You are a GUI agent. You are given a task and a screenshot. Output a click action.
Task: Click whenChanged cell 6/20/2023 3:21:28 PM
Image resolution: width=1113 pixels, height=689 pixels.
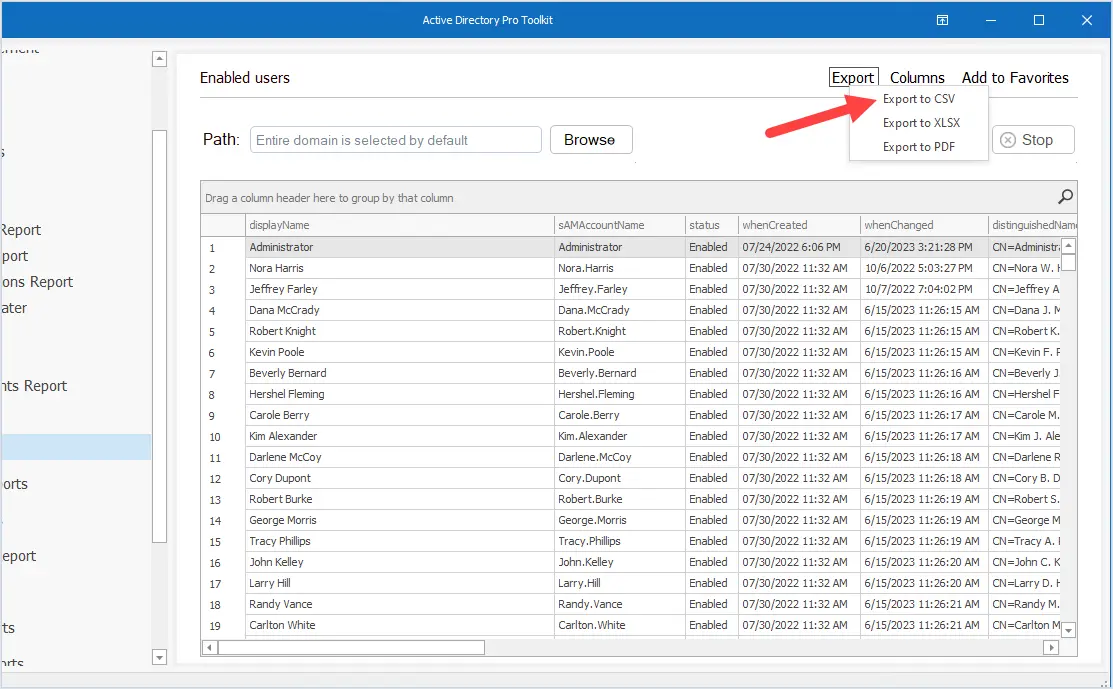tap(923, 247)
